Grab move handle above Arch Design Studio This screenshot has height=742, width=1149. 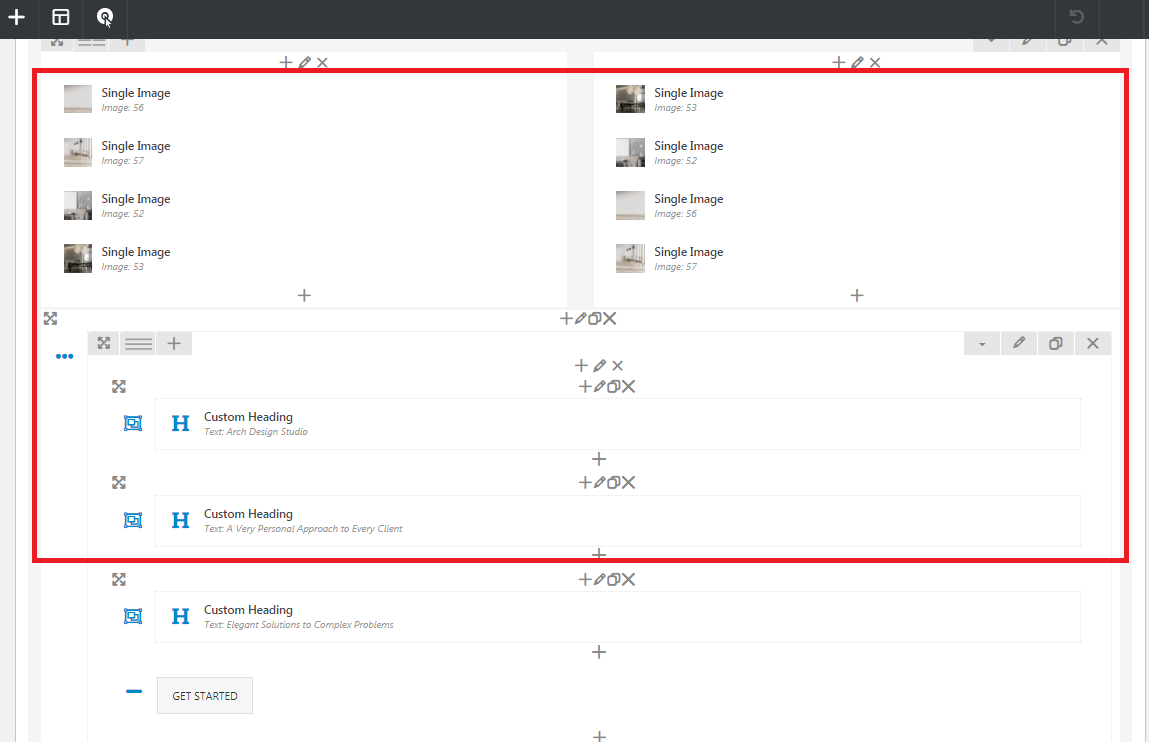pos(119,387)
